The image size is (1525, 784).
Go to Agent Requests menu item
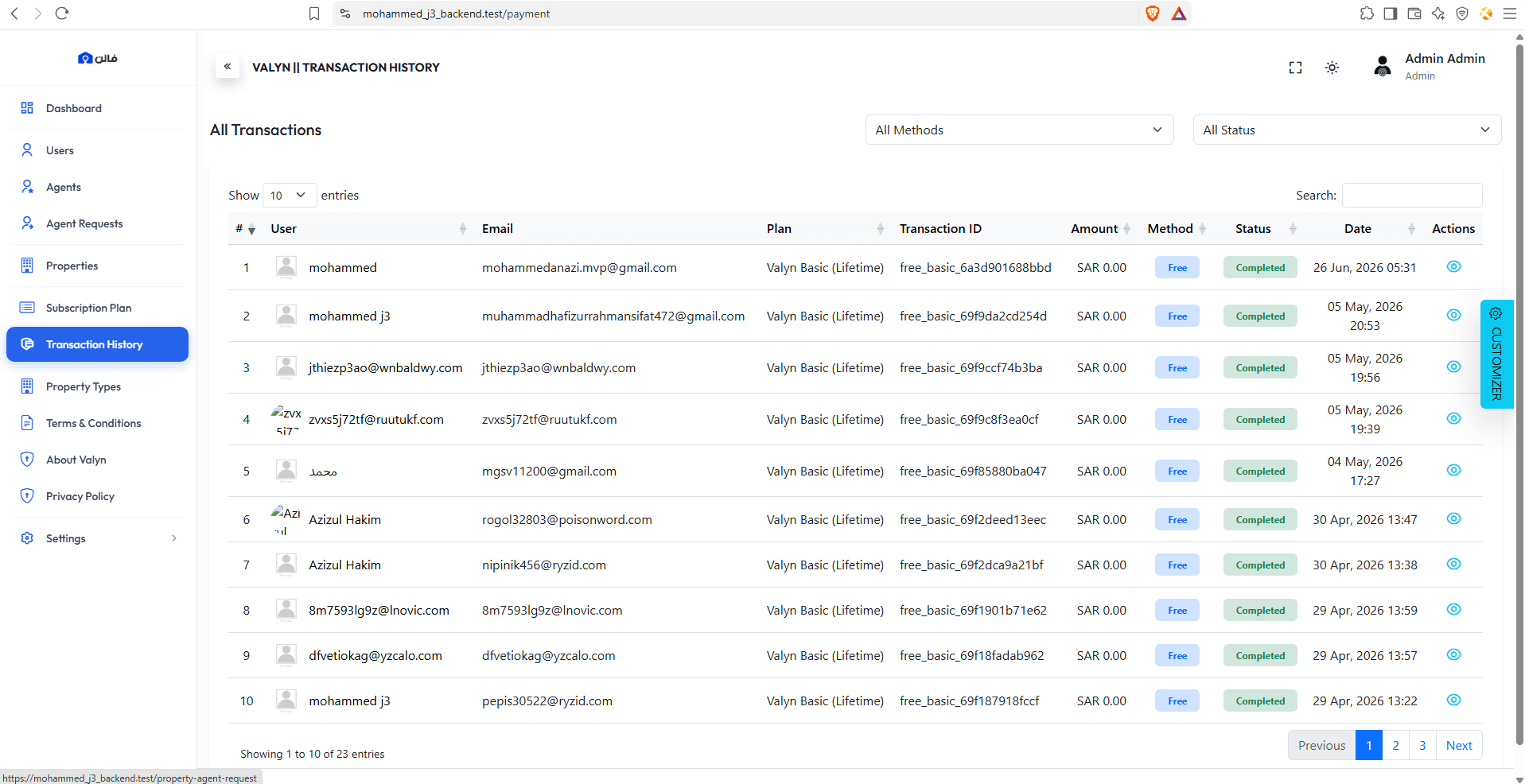click(x=97, y=223)
